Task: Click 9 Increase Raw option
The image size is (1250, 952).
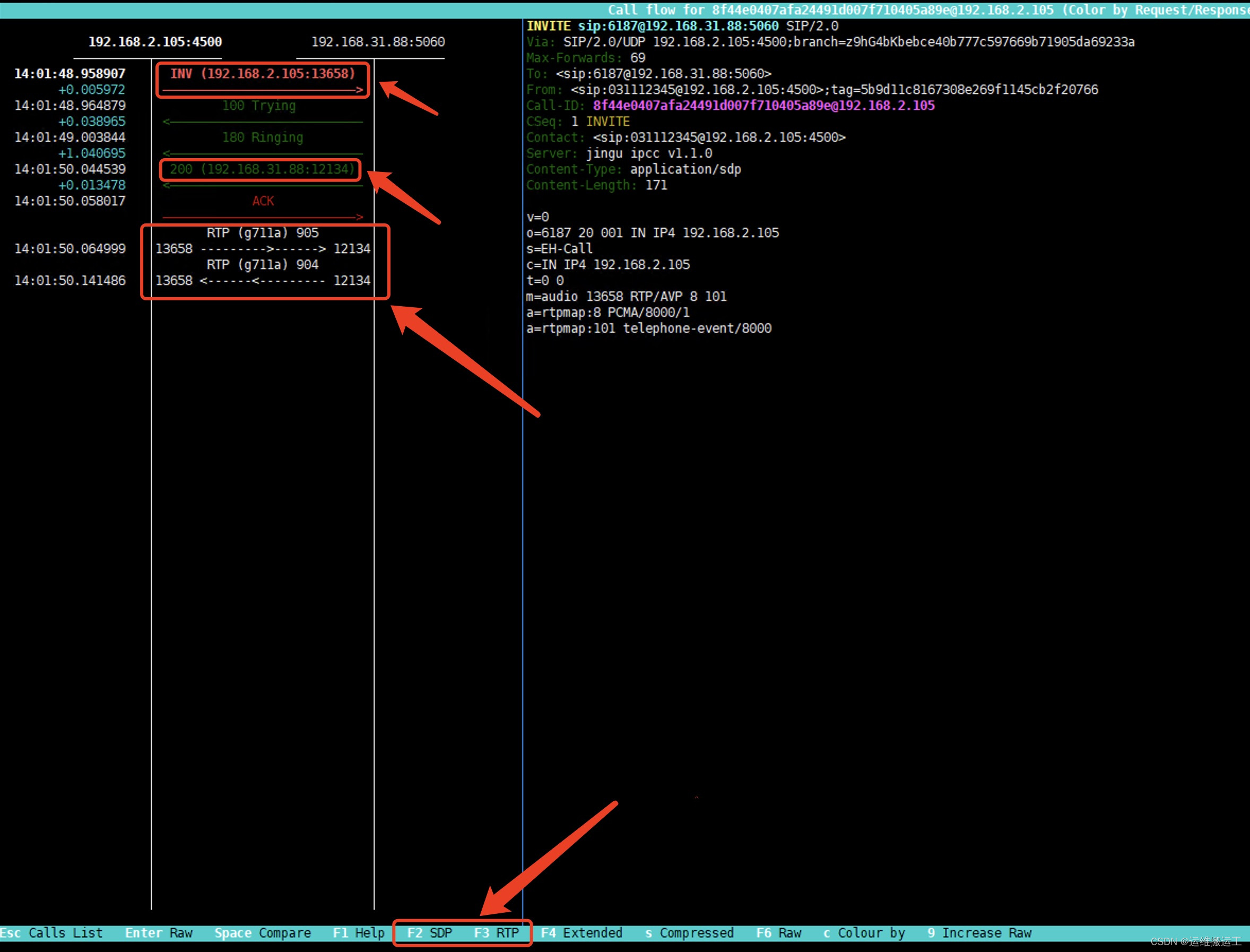Action: [979, 933]
